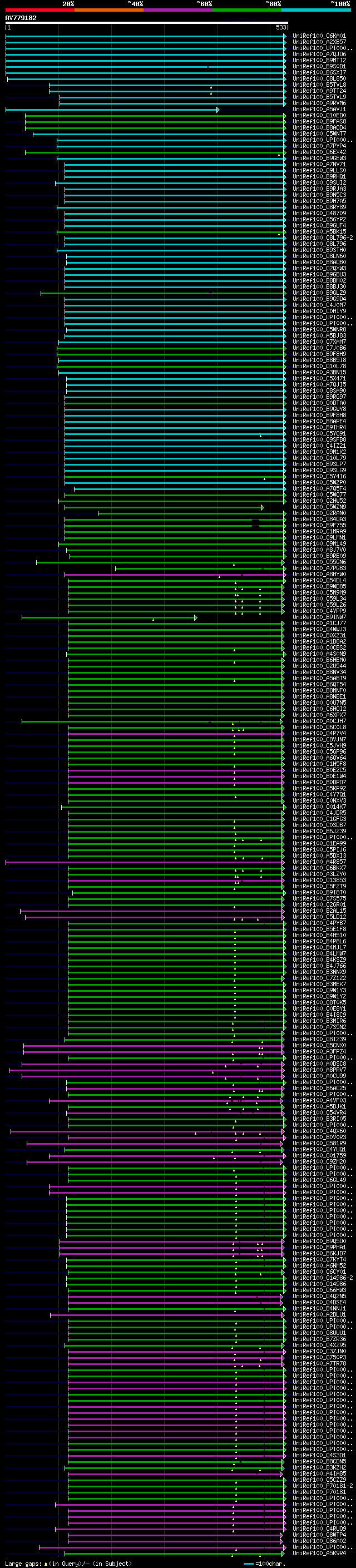This screenshot has width=356, height=1568.
Task: Select hit UniRef100_B8NV34
Action: pos(319,672)
